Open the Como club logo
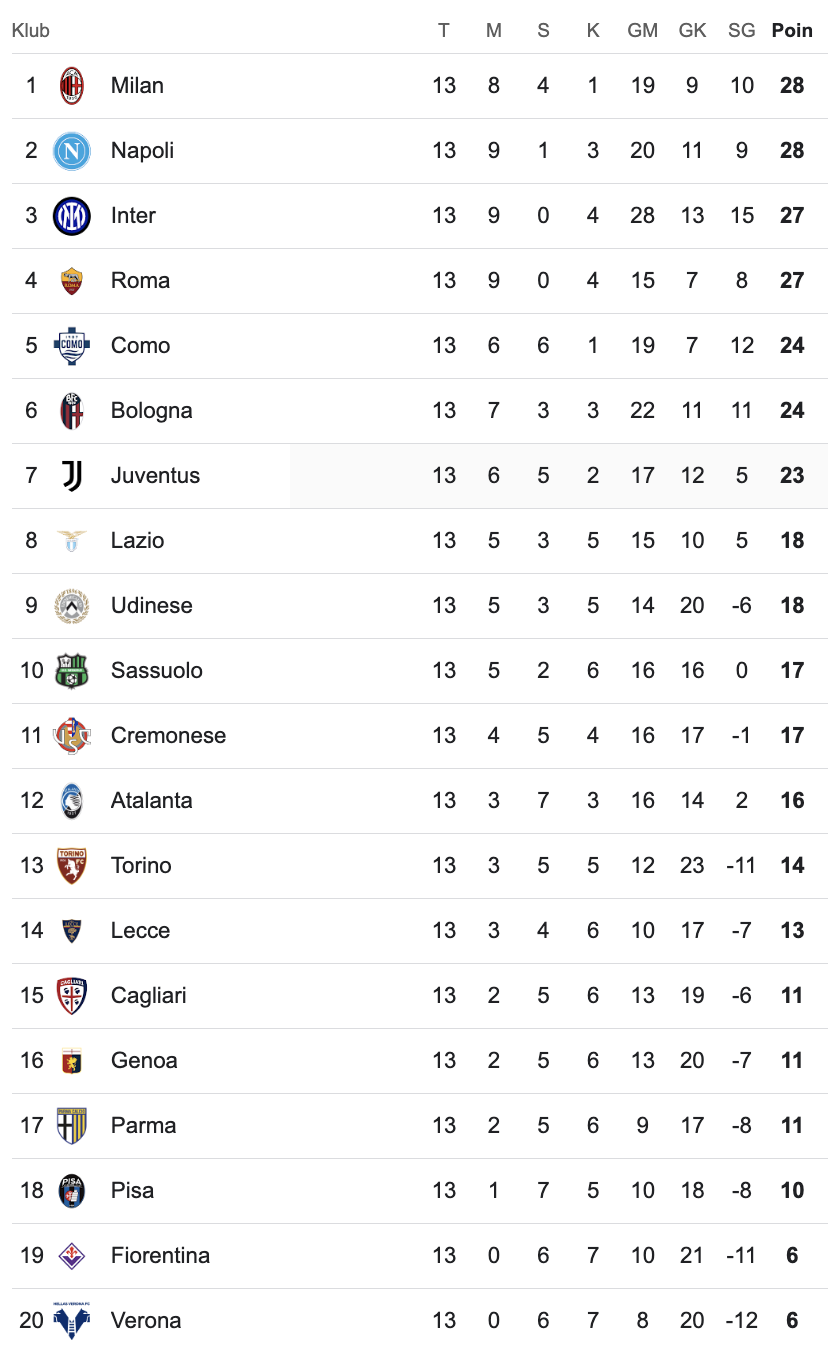This screenshot has width=828, height=1346. coord(72,346)
